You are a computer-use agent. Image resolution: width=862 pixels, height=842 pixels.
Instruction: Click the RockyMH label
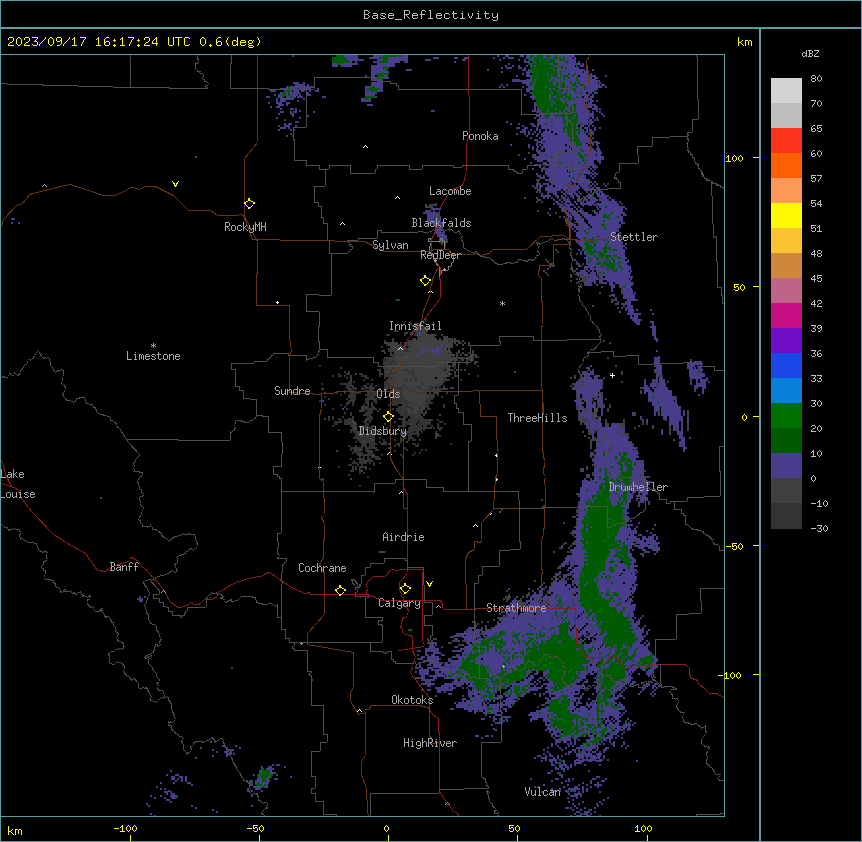(245, 227)
